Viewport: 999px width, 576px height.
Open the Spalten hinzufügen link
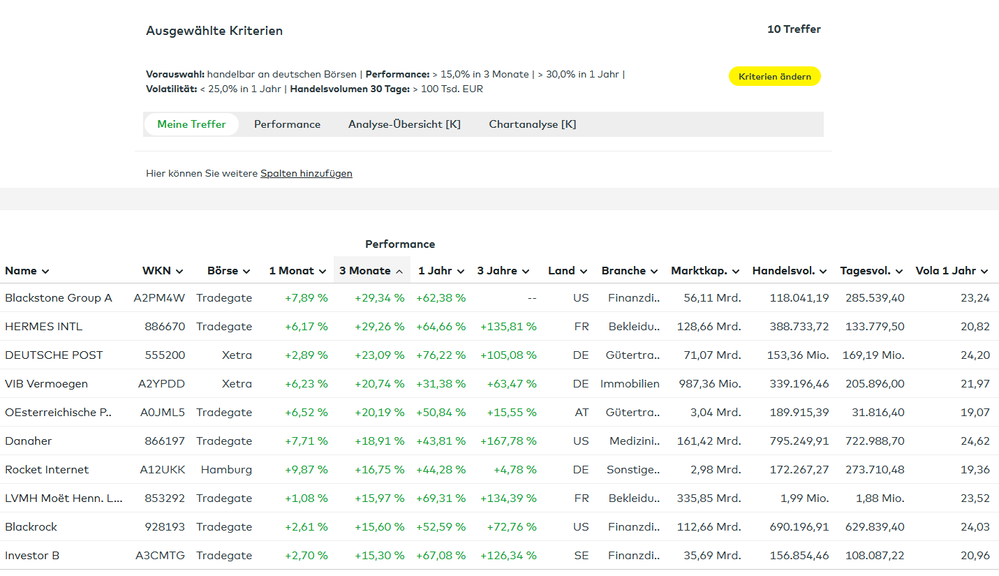click(x=306, y=174)
